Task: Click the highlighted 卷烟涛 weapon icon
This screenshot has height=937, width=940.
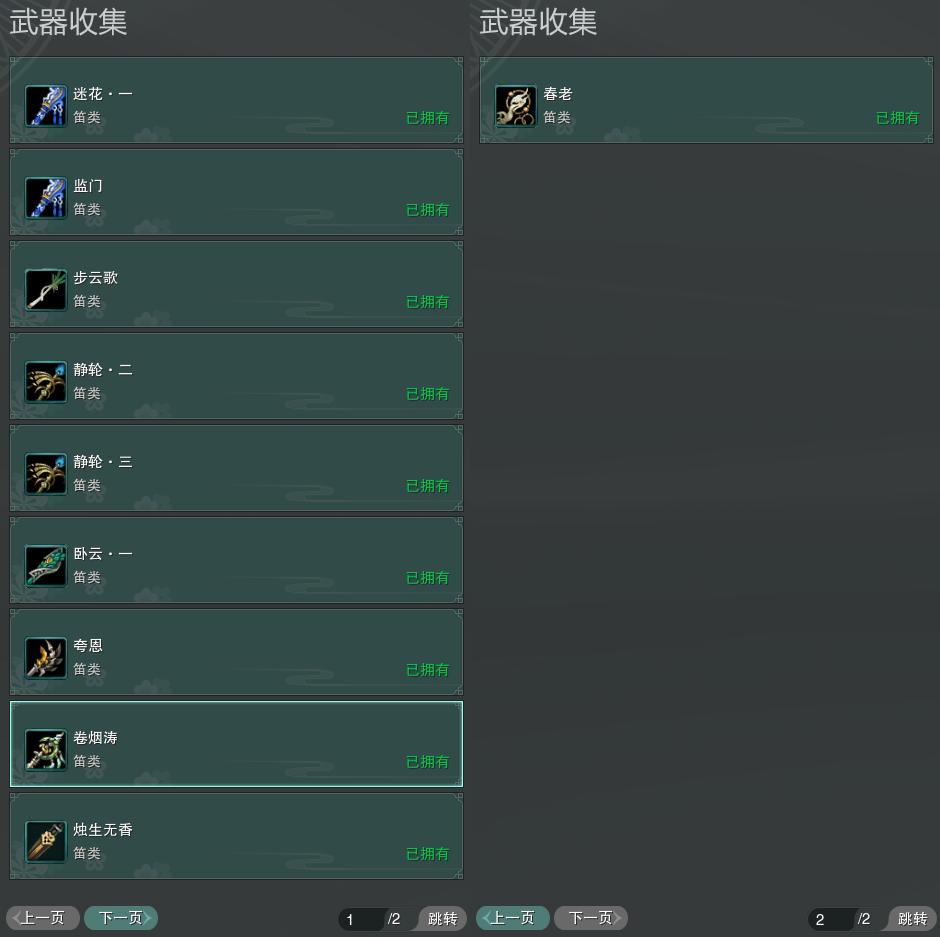Action: (x=46, y=749)
